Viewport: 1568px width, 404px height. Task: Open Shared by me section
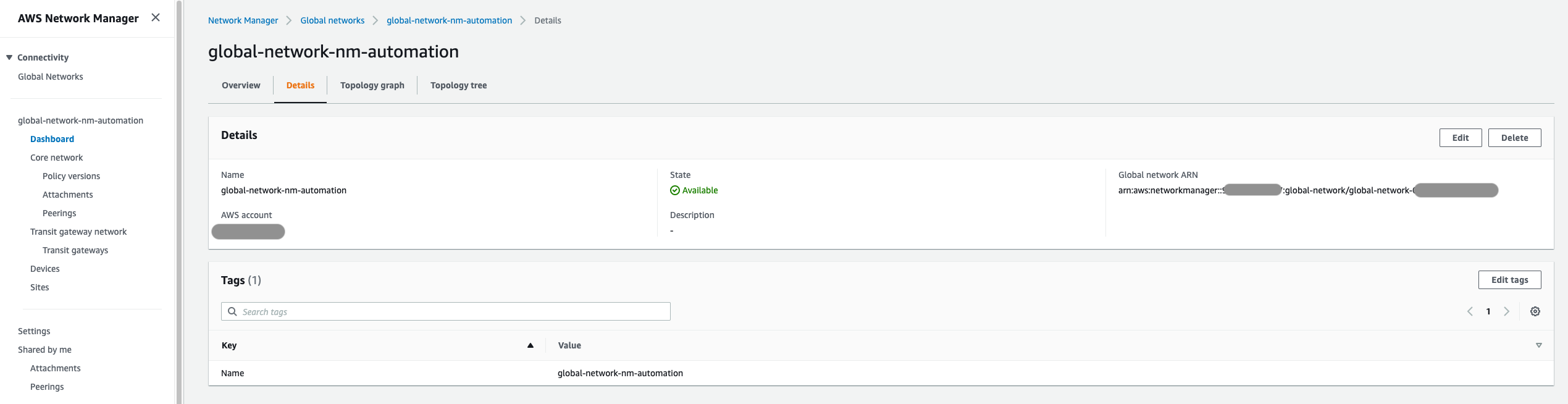[44, 350]
